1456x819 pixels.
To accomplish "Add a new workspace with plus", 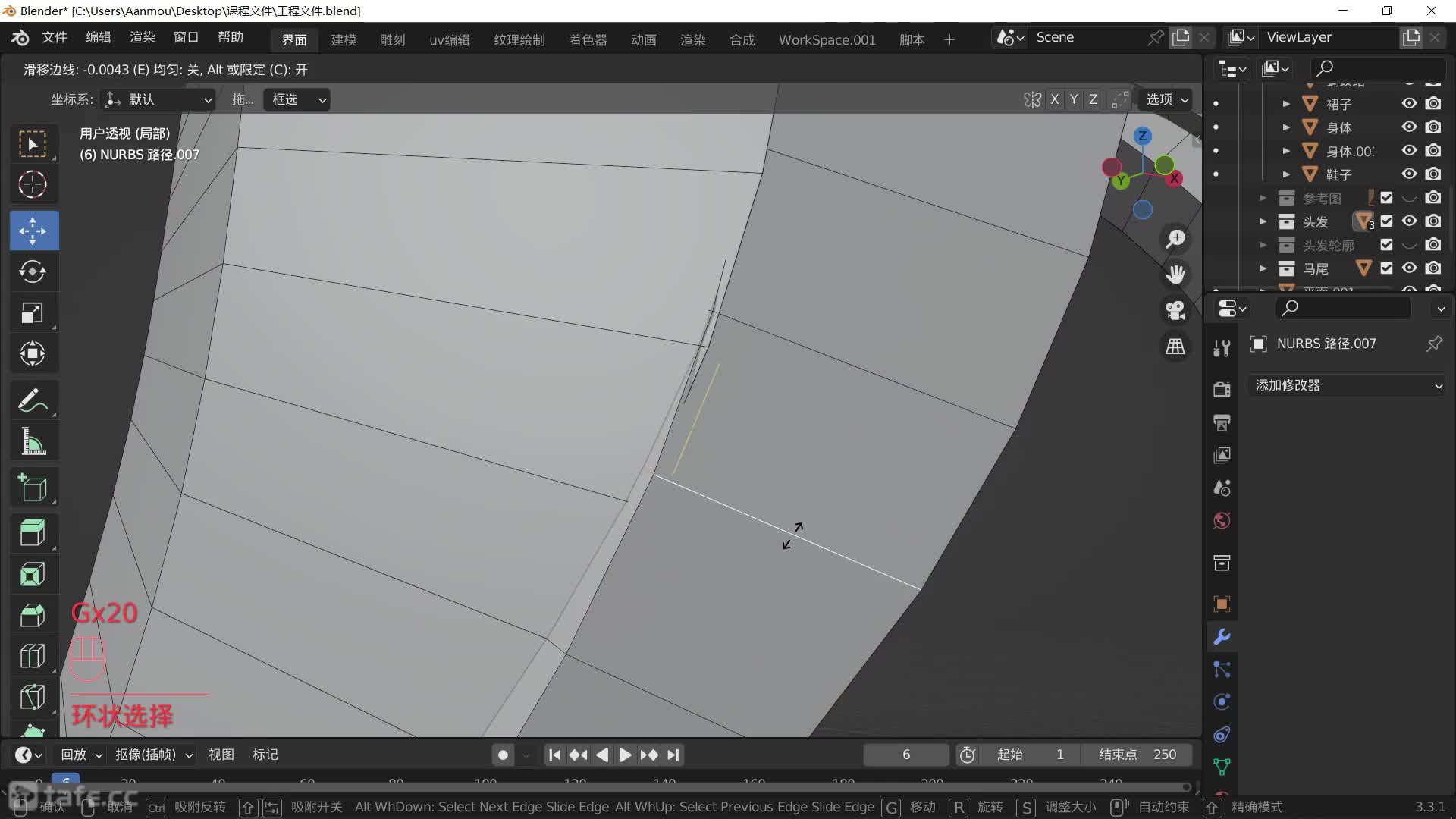I will pos(949,39).
